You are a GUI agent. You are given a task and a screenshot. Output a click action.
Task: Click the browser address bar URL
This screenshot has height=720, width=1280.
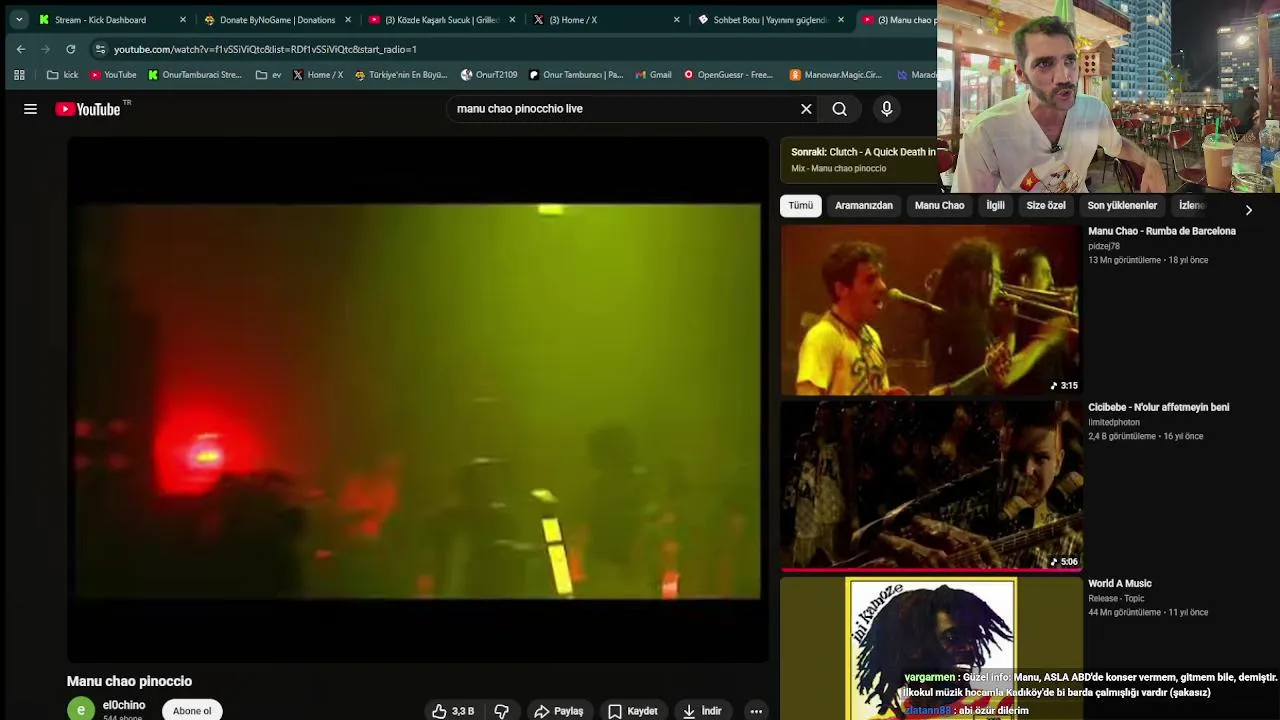coord(265,49)
